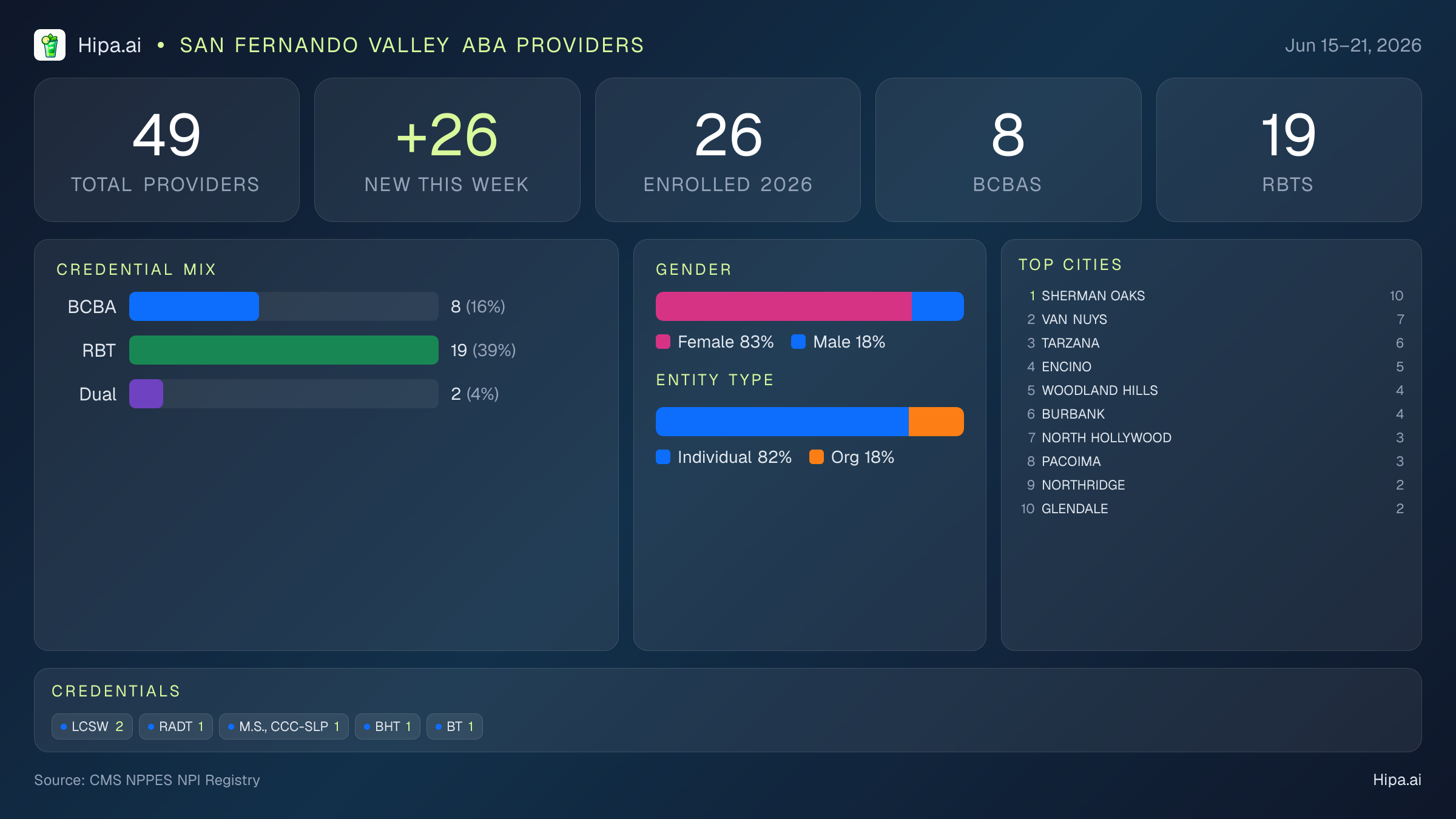The width and height of the screenshot is (1456, 819).
Task: Select the Van Nuys city row
Action: point(1212,319)
